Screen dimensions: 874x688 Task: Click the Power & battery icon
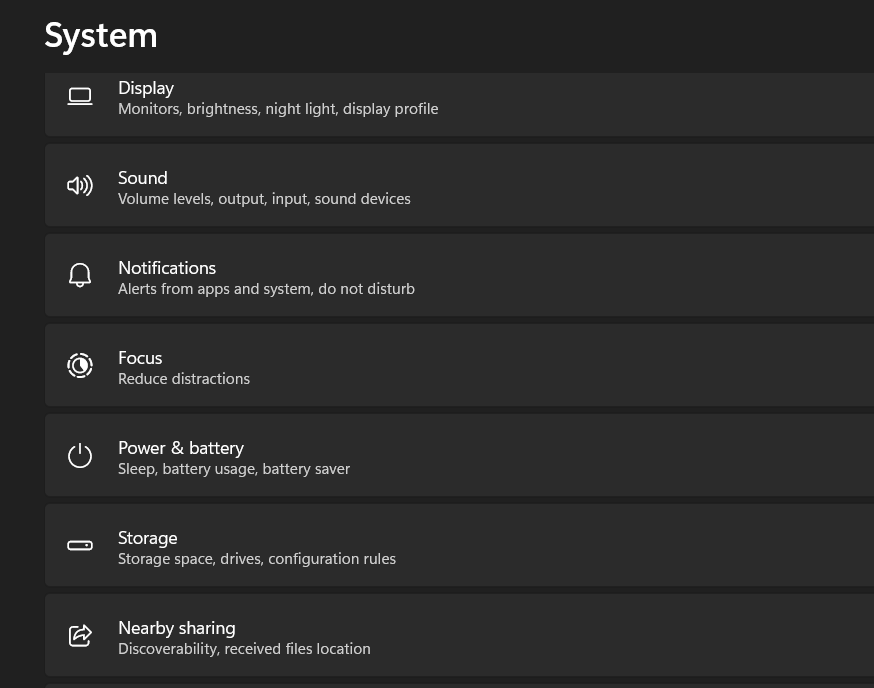click(x=80, y=456)
